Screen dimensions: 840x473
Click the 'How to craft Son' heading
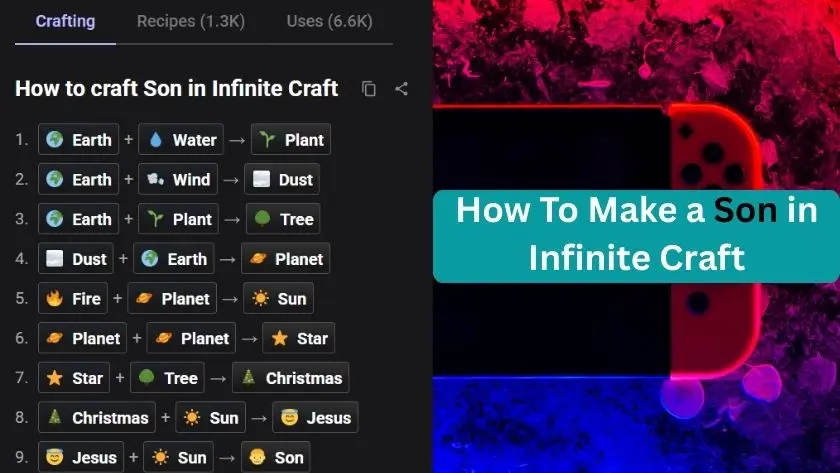(177, 88)
